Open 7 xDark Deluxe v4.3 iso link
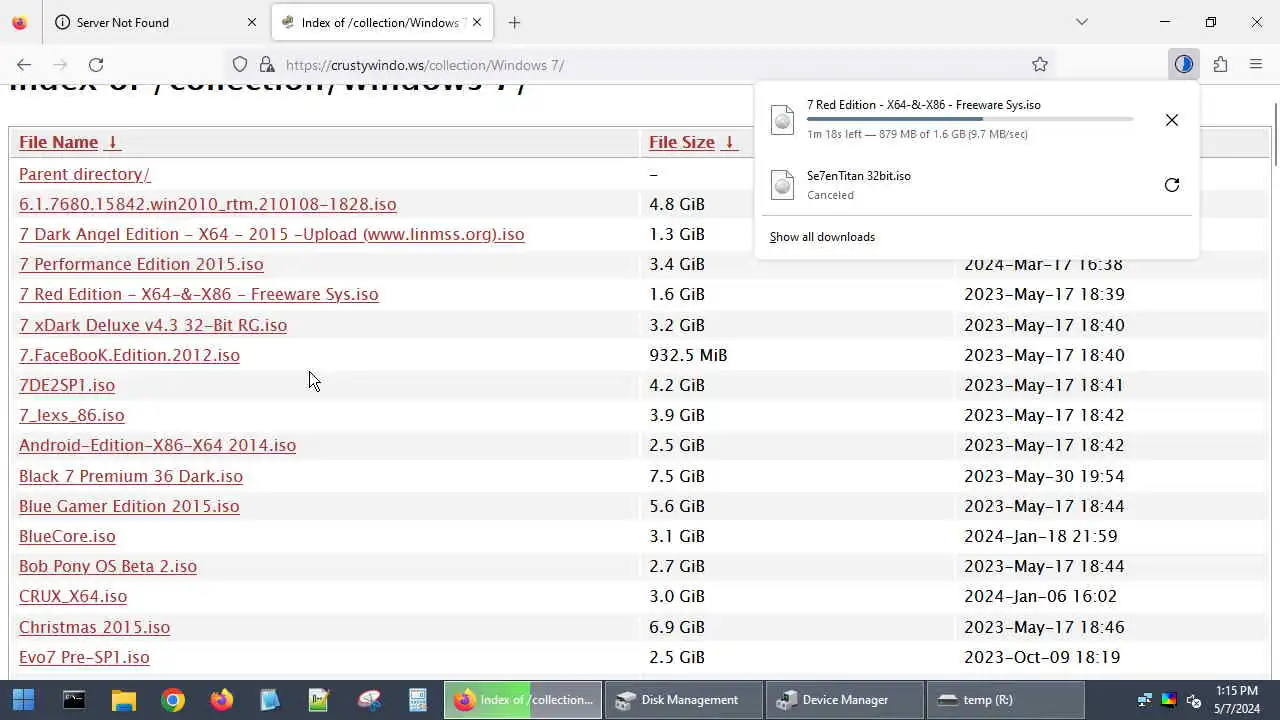 153,325
